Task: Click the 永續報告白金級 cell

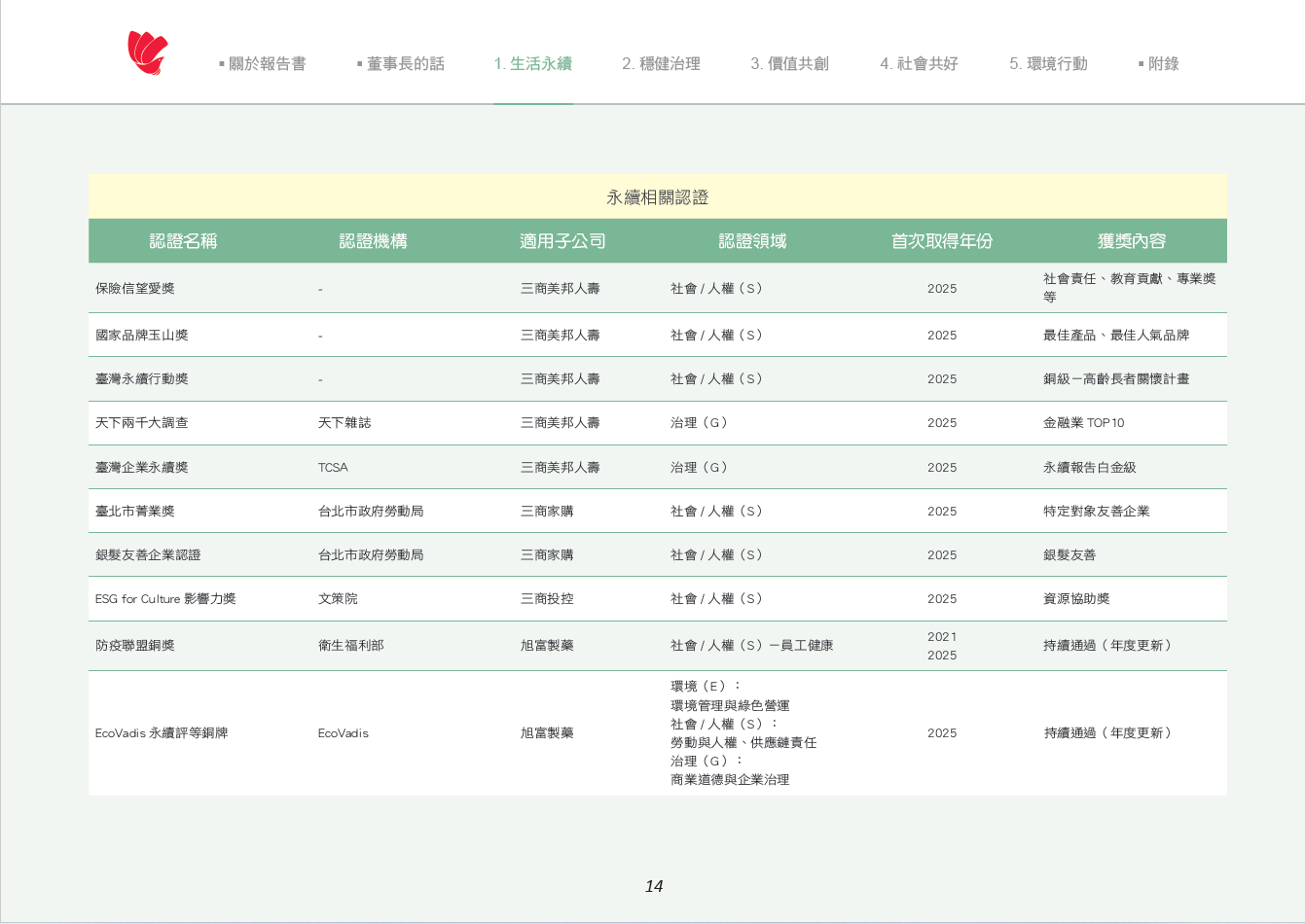Action: coord(1090,468)
